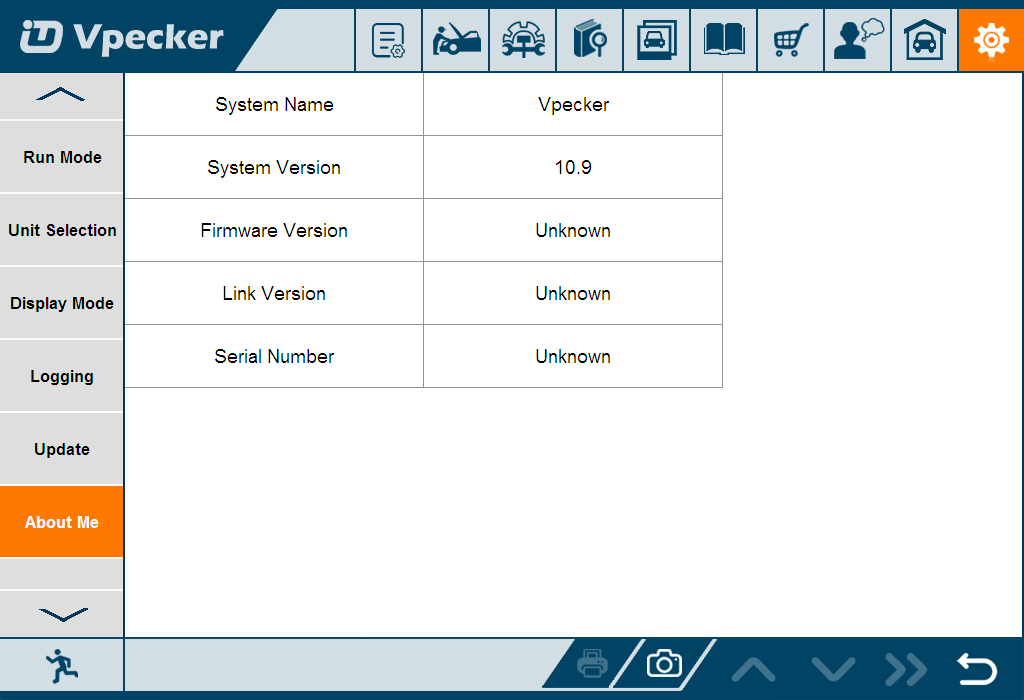Open the user feedback speech bubble icon
1024x700 pixels.
tap(857, 40)
